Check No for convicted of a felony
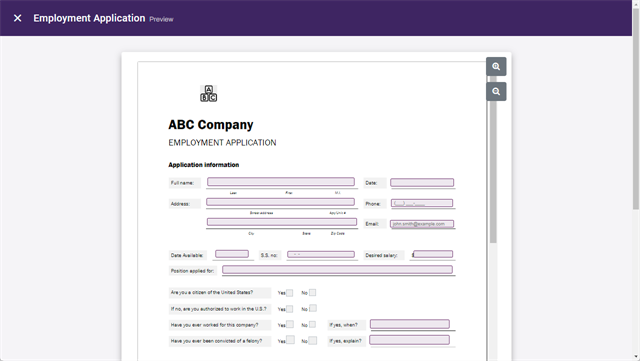This screenshot has width=640, height=361. (x=313, y=341)
